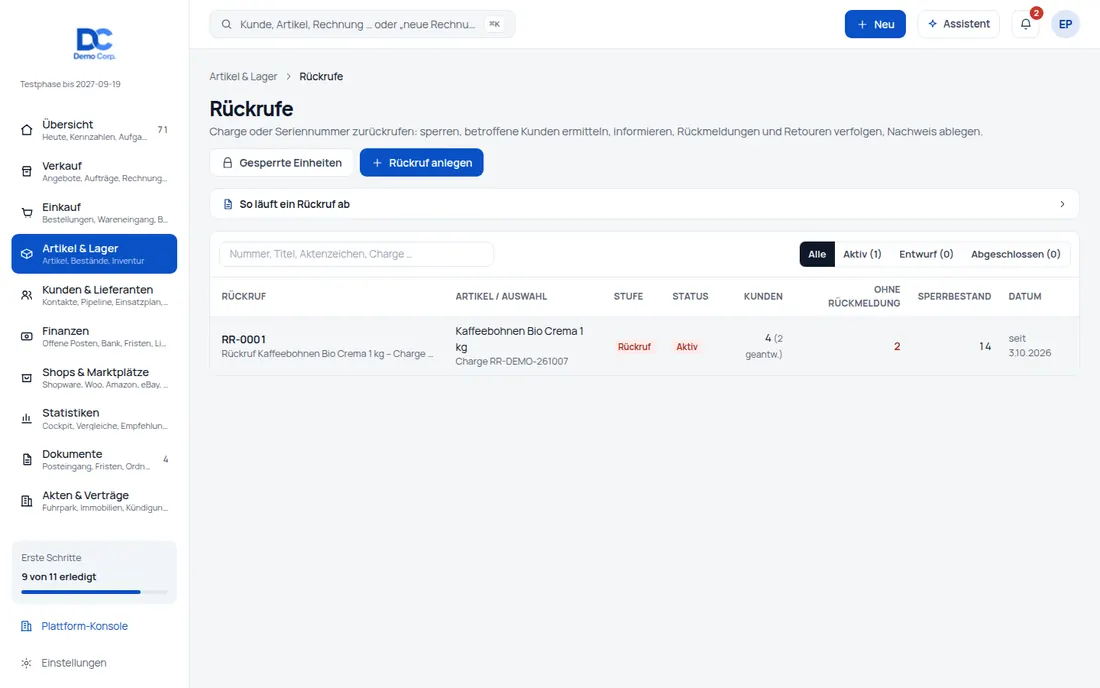Click the Rückrufe breadcrumb item
Screen dimensions: 1100x688
pos(321,76)
